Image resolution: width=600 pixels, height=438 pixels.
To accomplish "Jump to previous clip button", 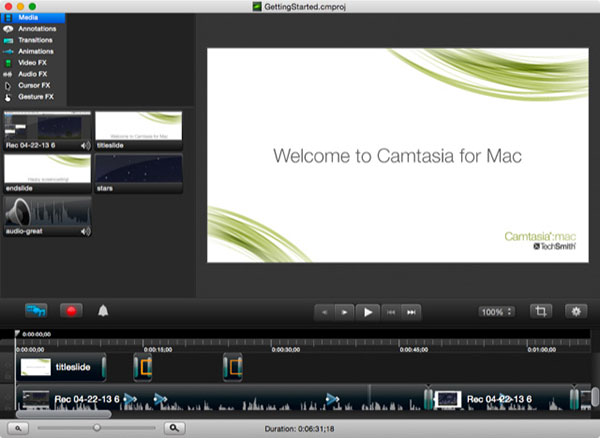I will click(391, 313).
